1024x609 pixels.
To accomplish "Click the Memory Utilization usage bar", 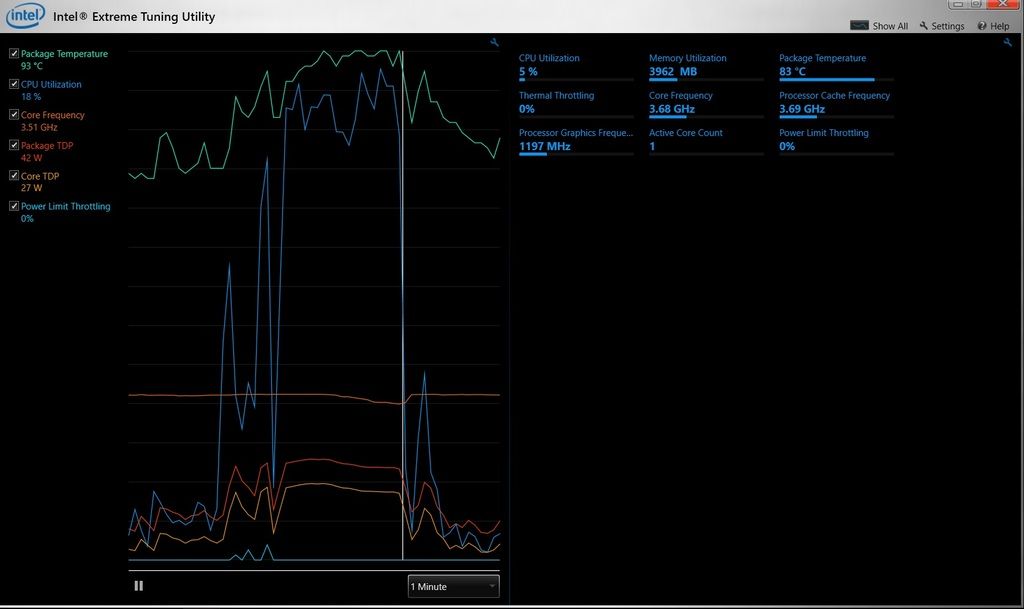I will (x=706, y=80).
